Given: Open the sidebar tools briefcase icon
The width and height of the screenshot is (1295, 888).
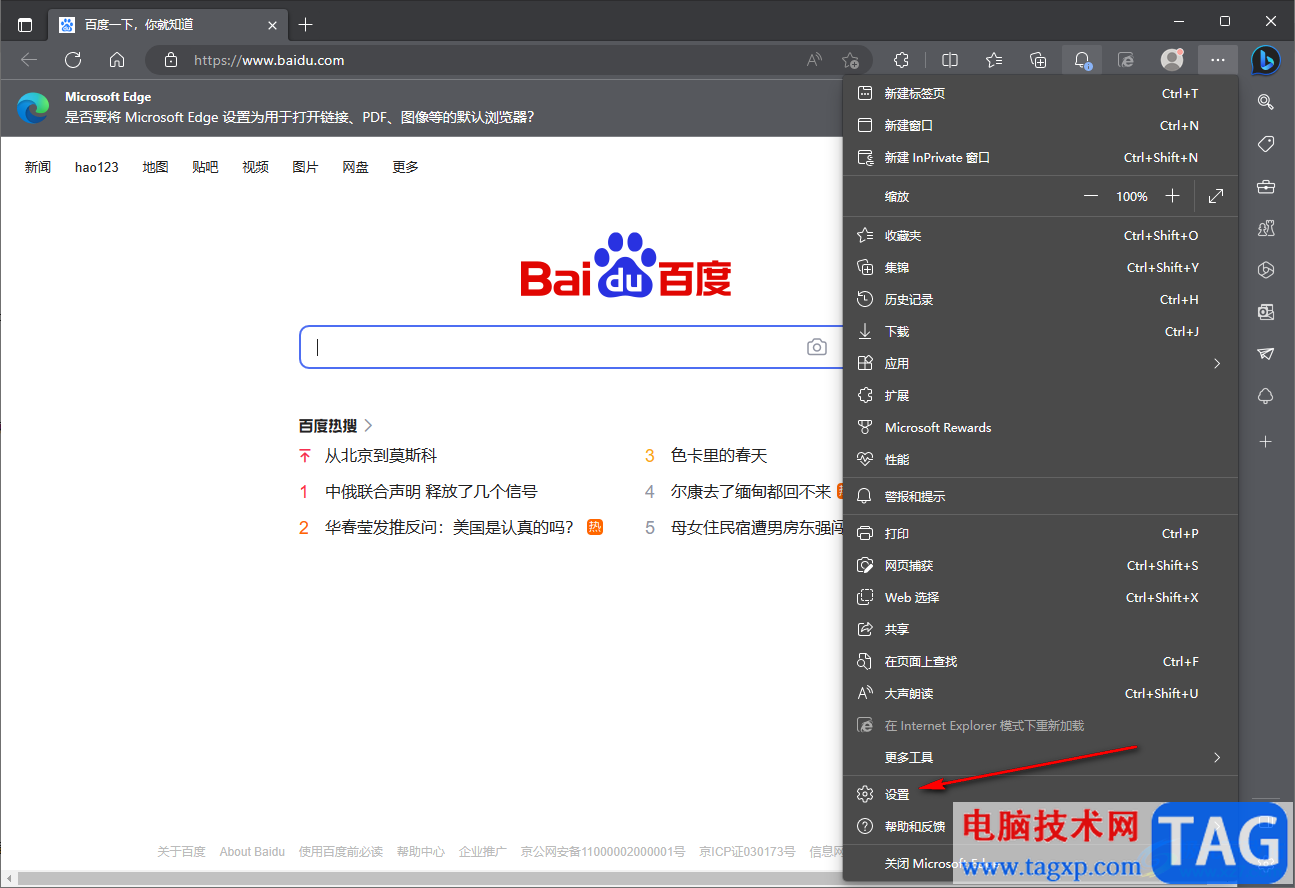Looking at the screenshot, I should [1265, 186].
